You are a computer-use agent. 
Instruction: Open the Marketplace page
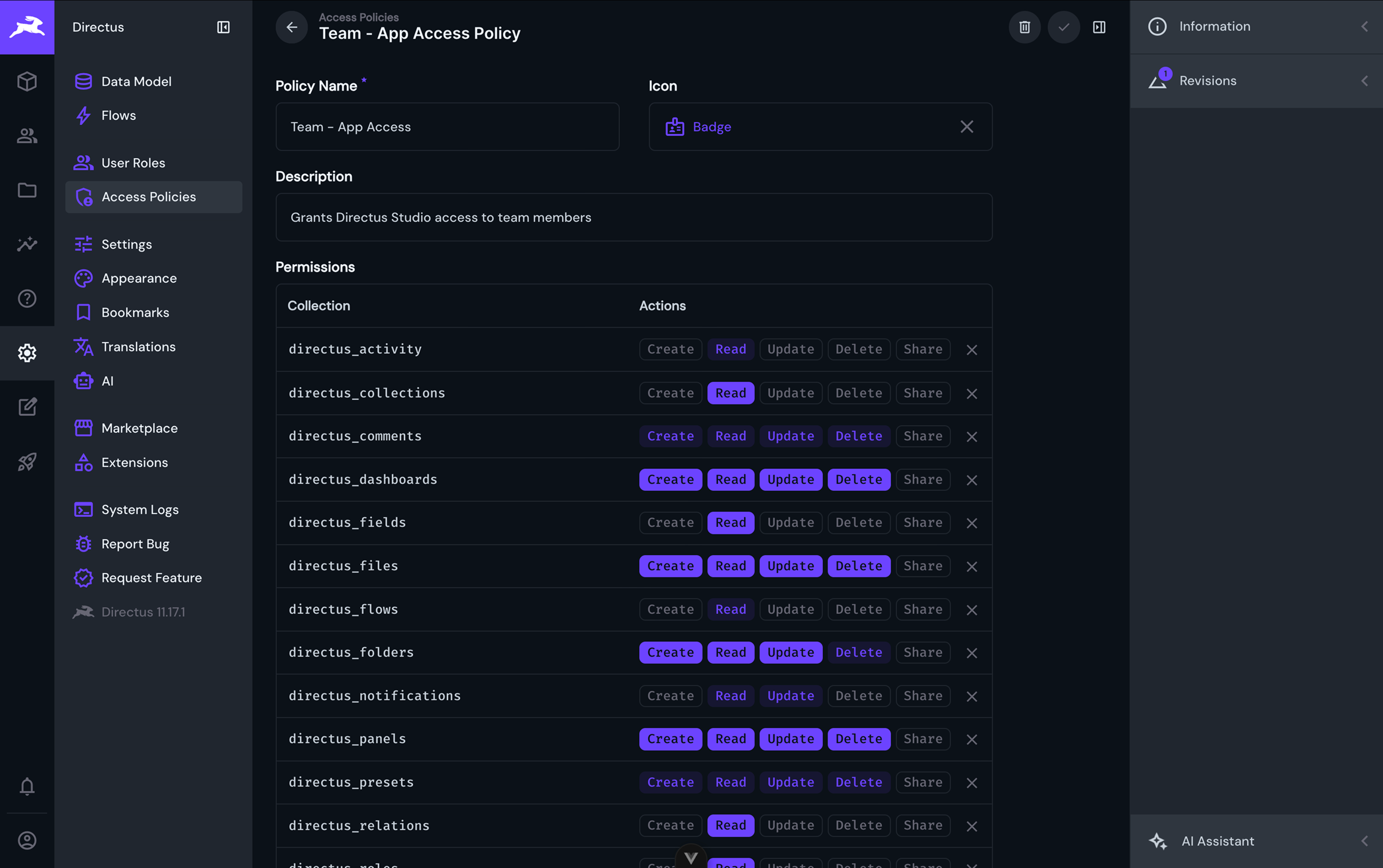point(153,428)
